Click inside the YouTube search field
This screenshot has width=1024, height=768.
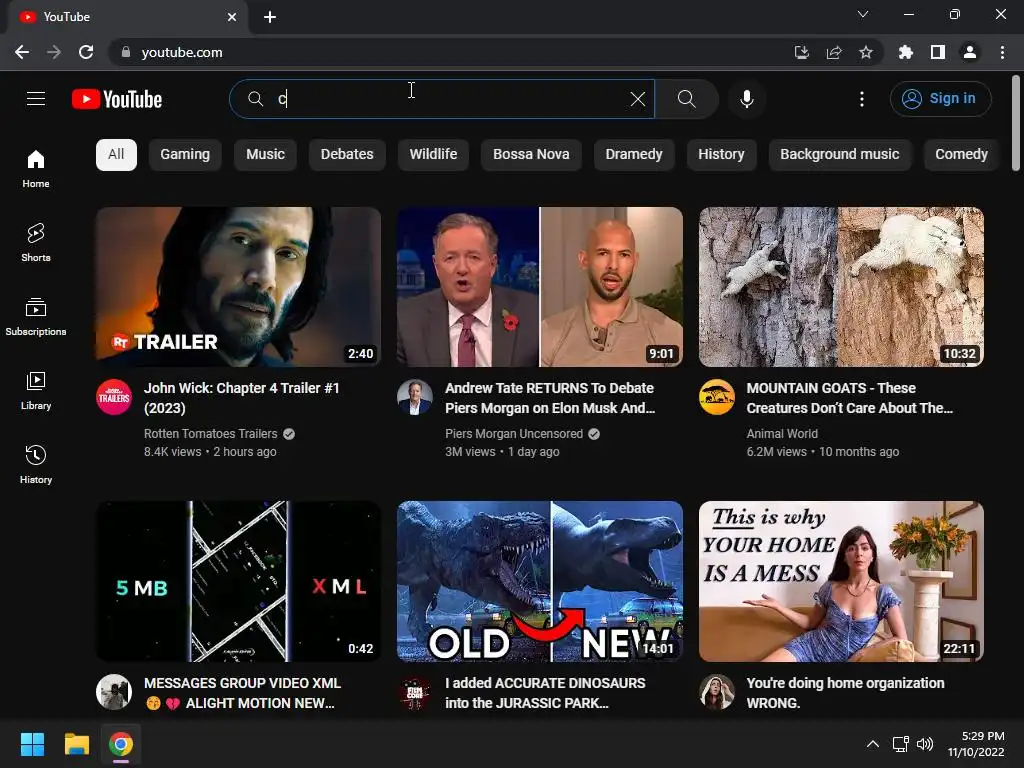442,99
